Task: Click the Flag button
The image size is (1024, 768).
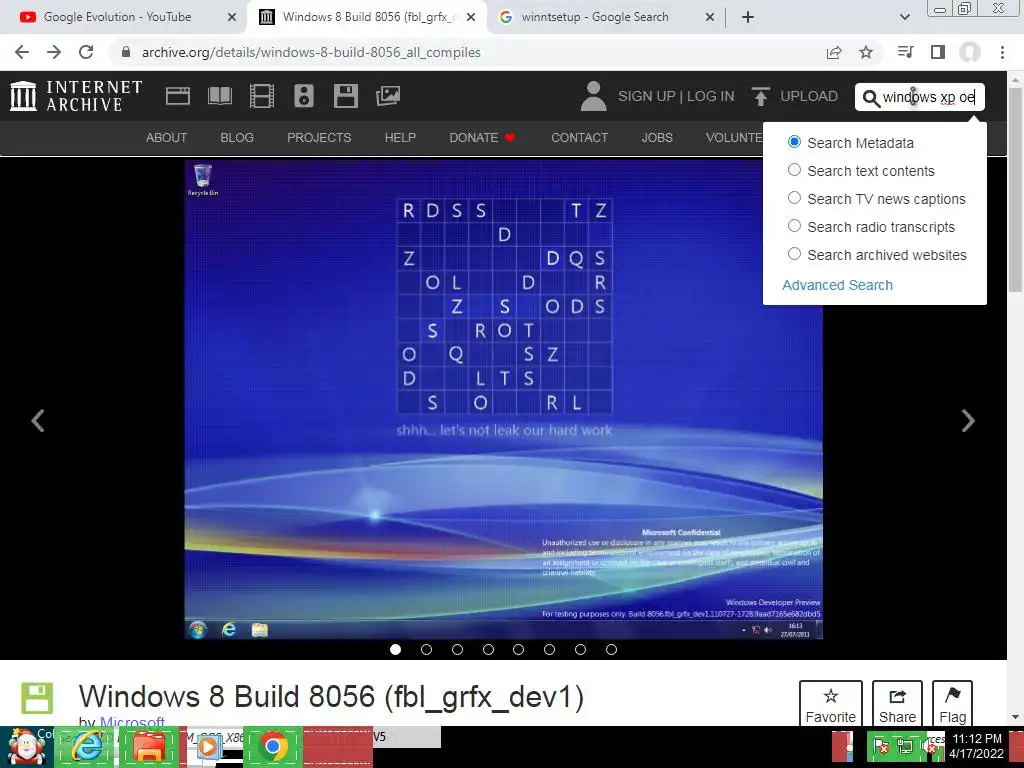Action: click(952, 704)
